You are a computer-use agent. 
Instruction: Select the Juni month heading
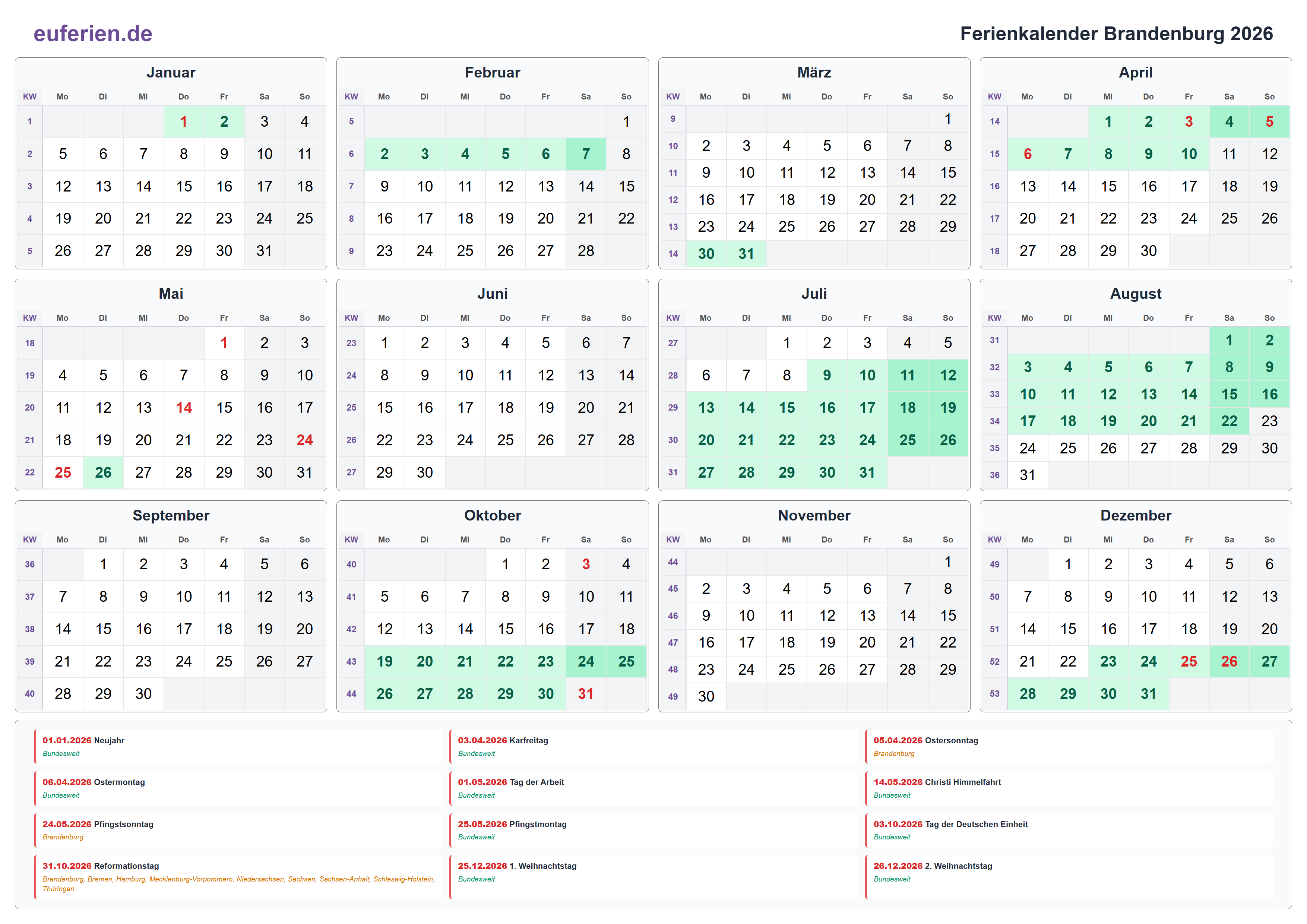[493, 294]
